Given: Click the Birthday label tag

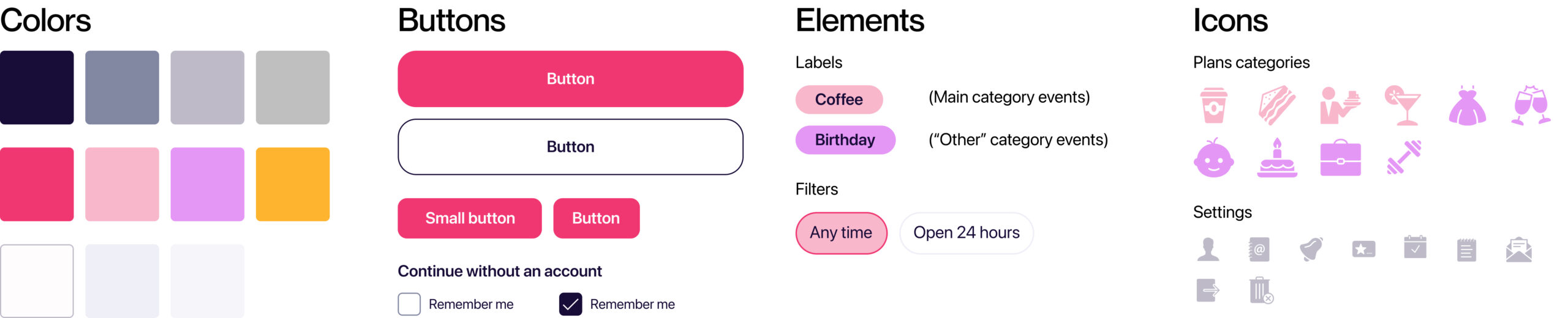Looking at the screenshot, I should [845, 140].
